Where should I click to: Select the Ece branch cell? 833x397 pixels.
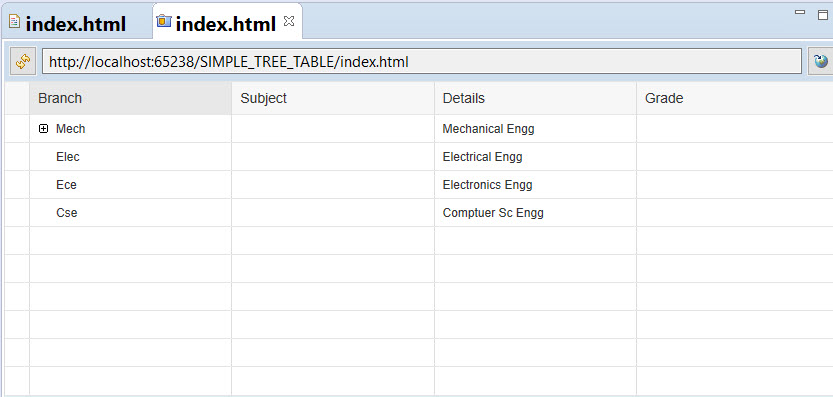pos(130,185)
